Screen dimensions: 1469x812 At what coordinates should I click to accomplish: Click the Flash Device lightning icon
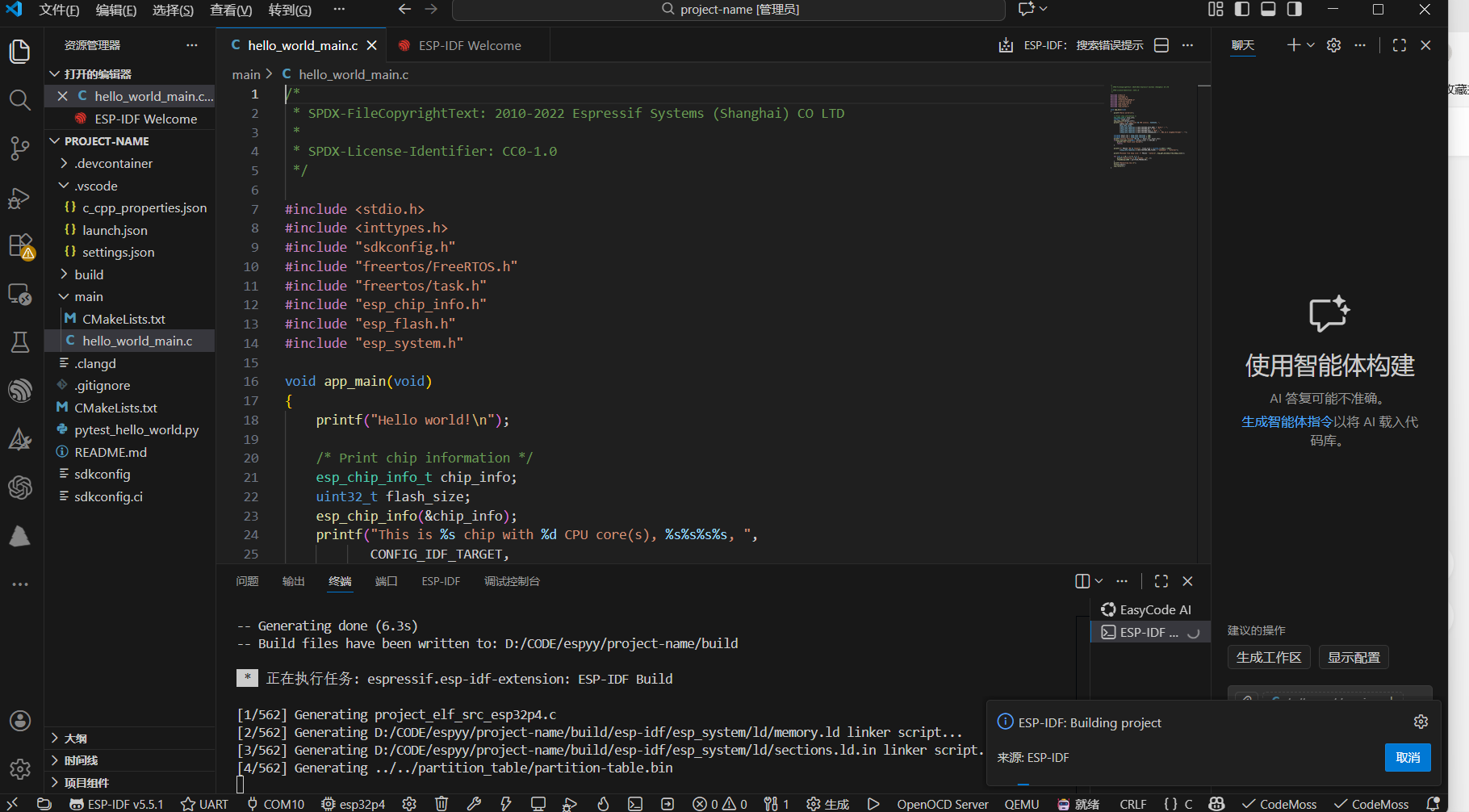click(506, 804)
